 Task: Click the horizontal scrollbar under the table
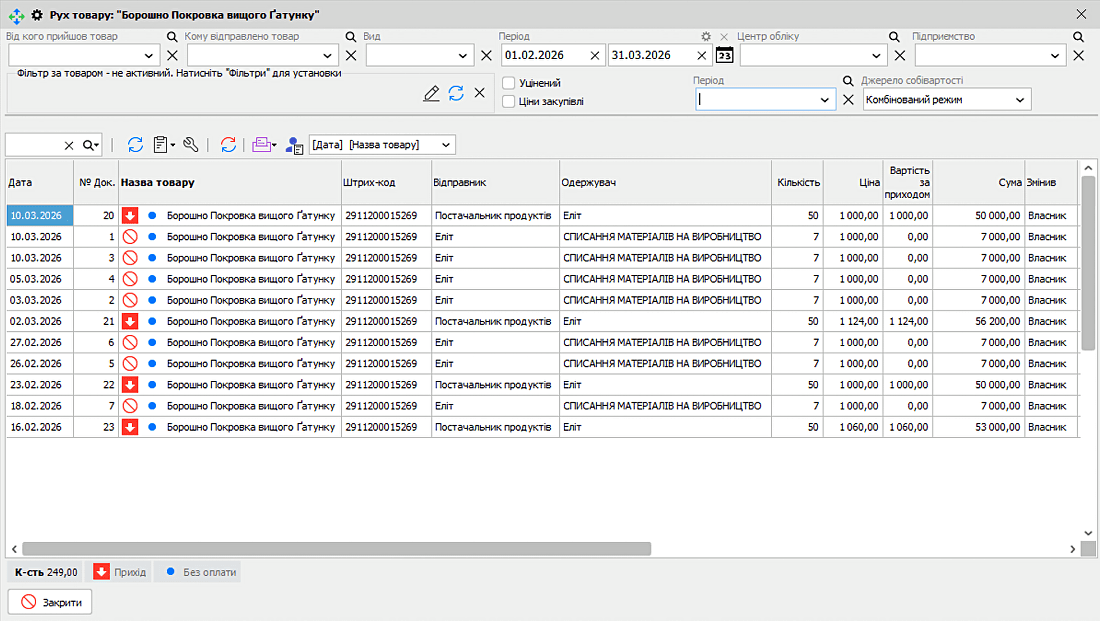tap(336, 549)
